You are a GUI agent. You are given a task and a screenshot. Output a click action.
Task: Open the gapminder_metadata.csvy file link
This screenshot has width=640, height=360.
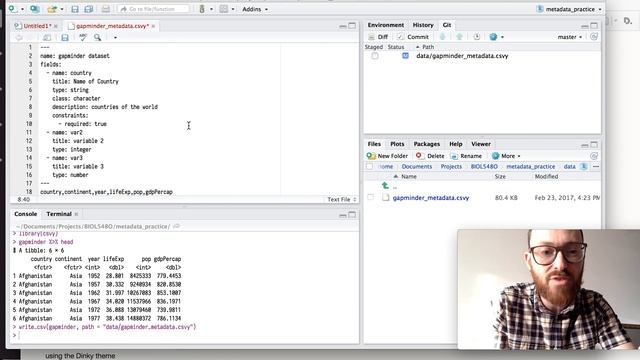click(431, 198)
